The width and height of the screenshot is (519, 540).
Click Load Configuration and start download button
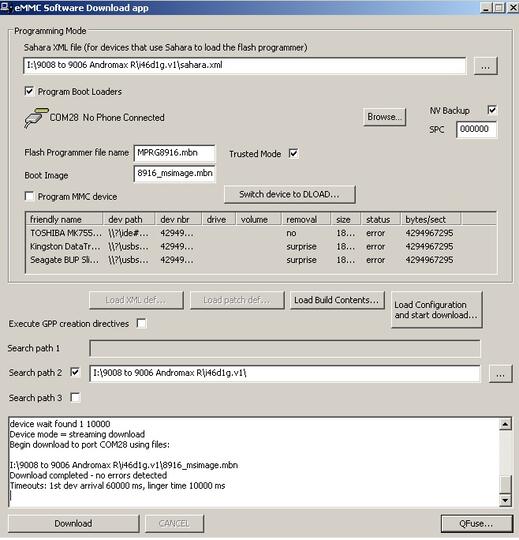click(436, 310)
